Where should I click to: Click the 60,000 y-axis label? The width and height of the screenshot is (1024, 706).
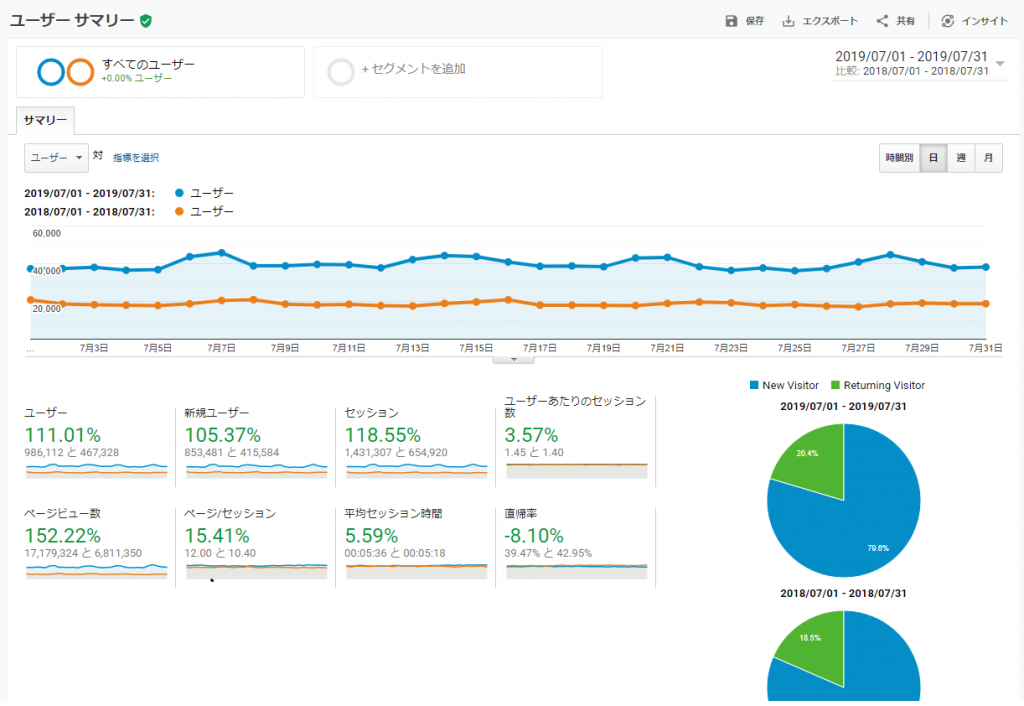coord(46,234)
